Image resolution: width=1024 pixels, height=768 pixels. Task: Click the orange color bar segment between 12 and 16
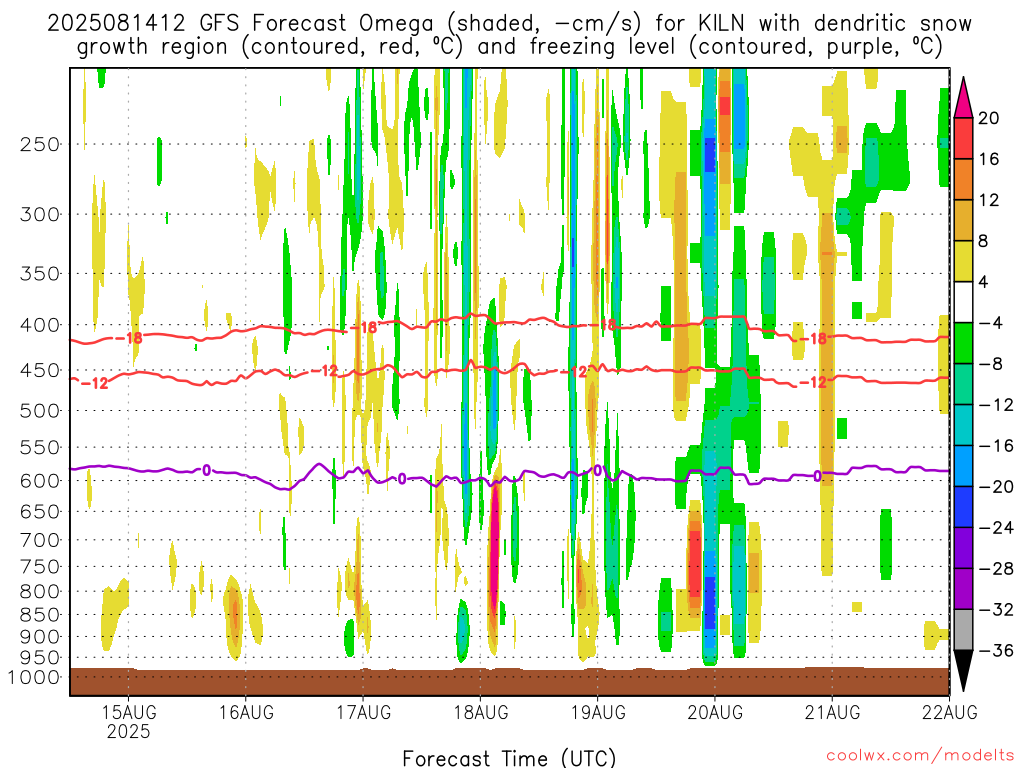pos(963,179)
